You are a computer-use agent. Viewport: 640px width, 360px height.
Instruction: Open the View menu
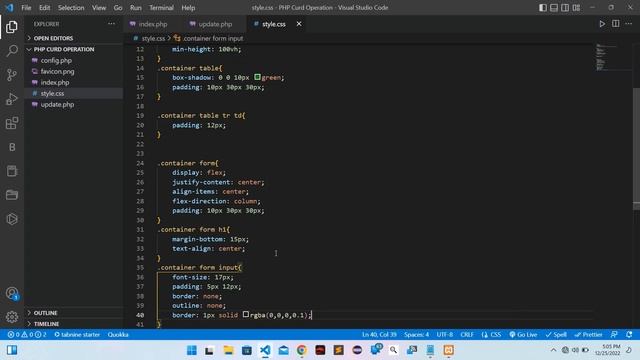pos(99,8)
